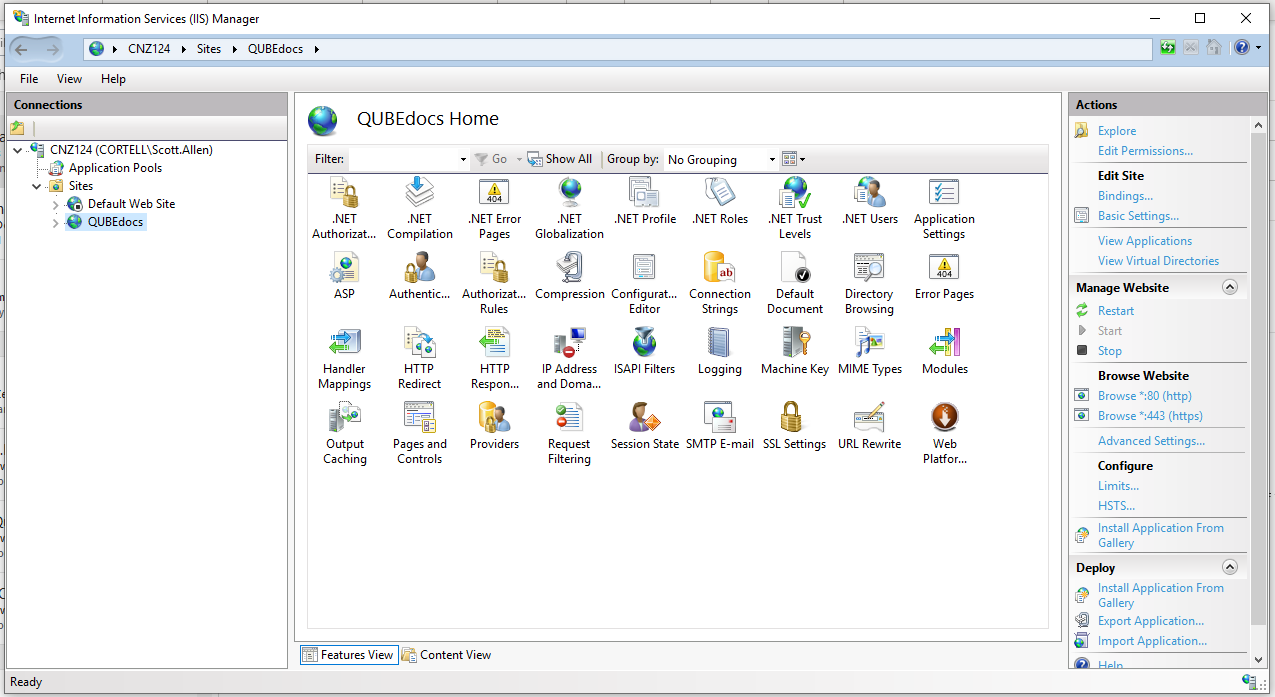
Task: Open the Filter dropdown arrow
Action: (x=463, y=159)
